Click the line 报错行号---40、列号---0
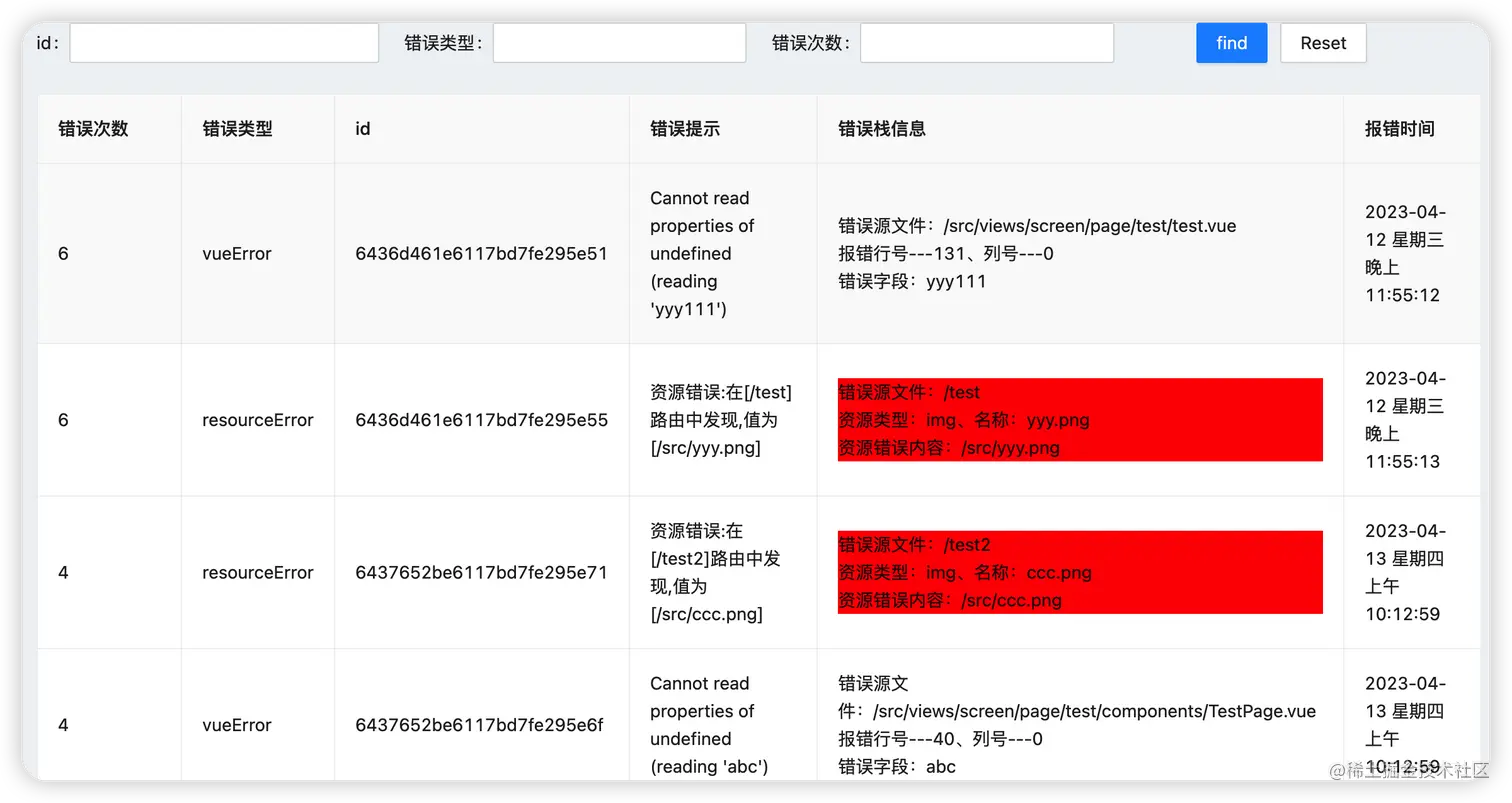1512x803 pixels. tap(940, 739)
